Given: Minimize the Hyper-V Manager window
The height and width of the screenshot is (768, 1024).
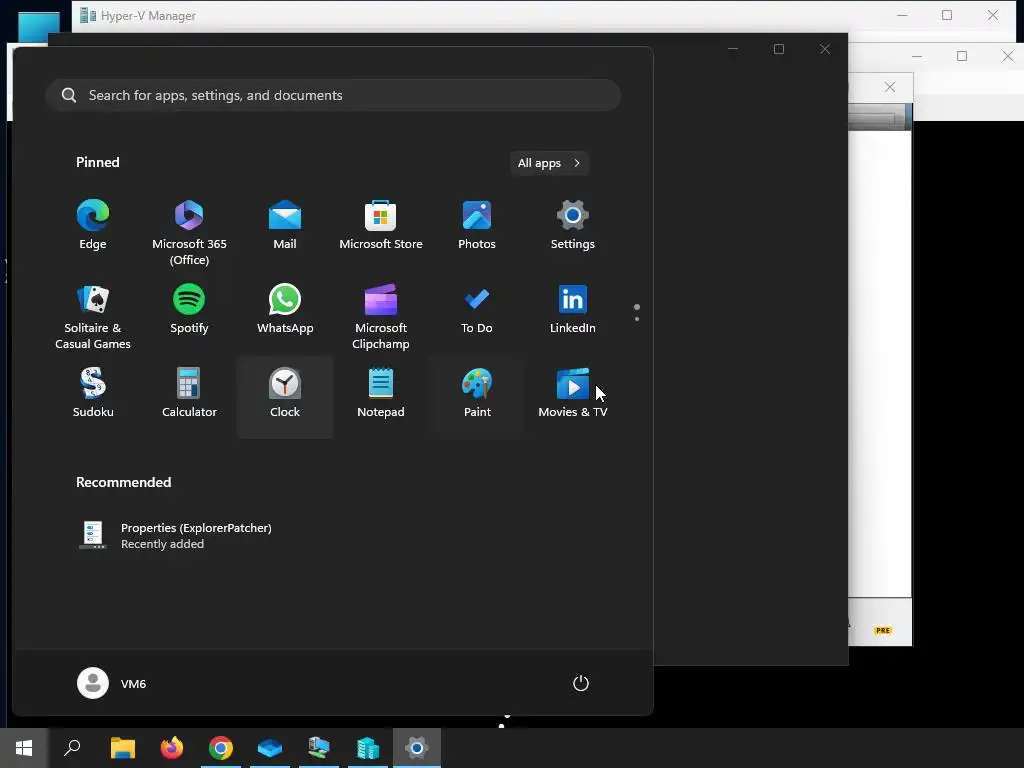Looking at the screenshot, I should click(x=902, y=15).
